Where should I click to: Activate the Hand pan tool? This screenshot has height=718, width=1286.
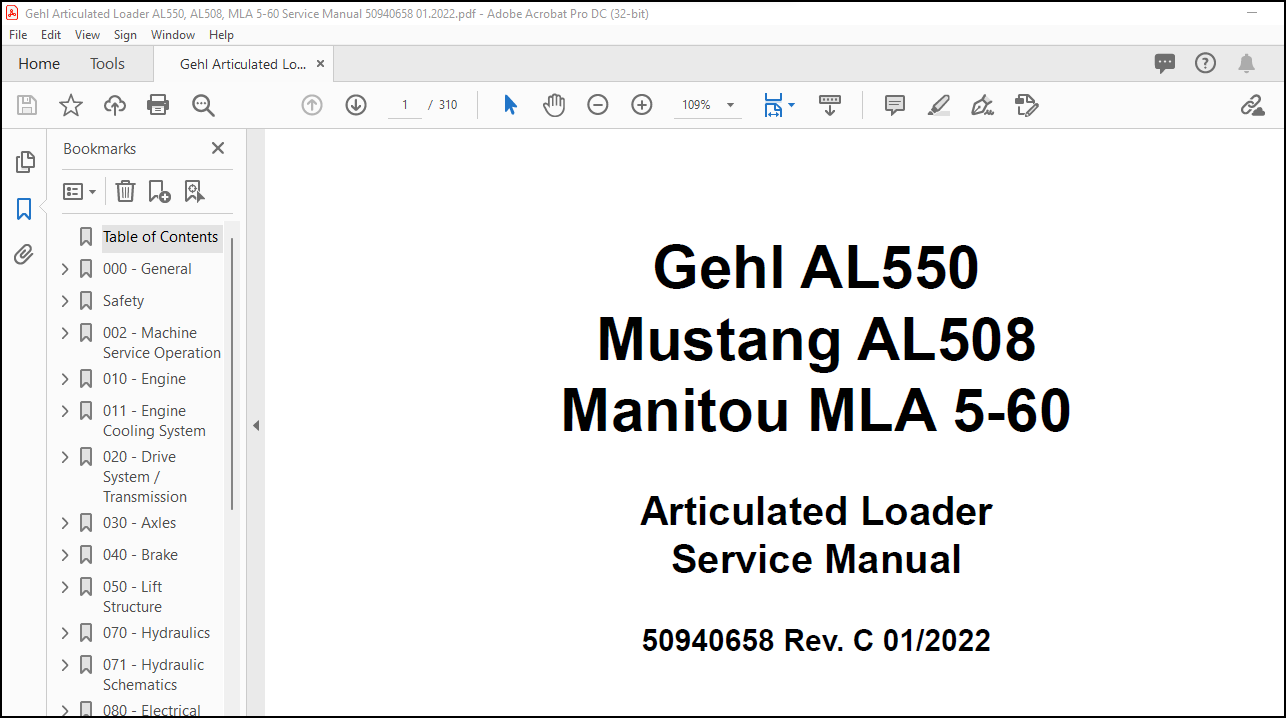click(554, 105)
